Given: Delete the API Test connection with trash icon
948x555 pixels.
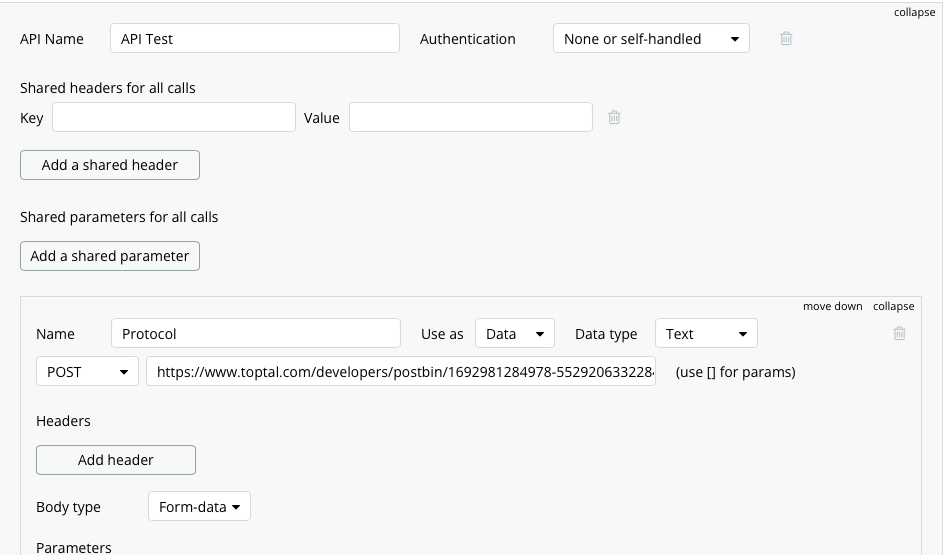Looking at the screenshot, I should click(786, 39).
